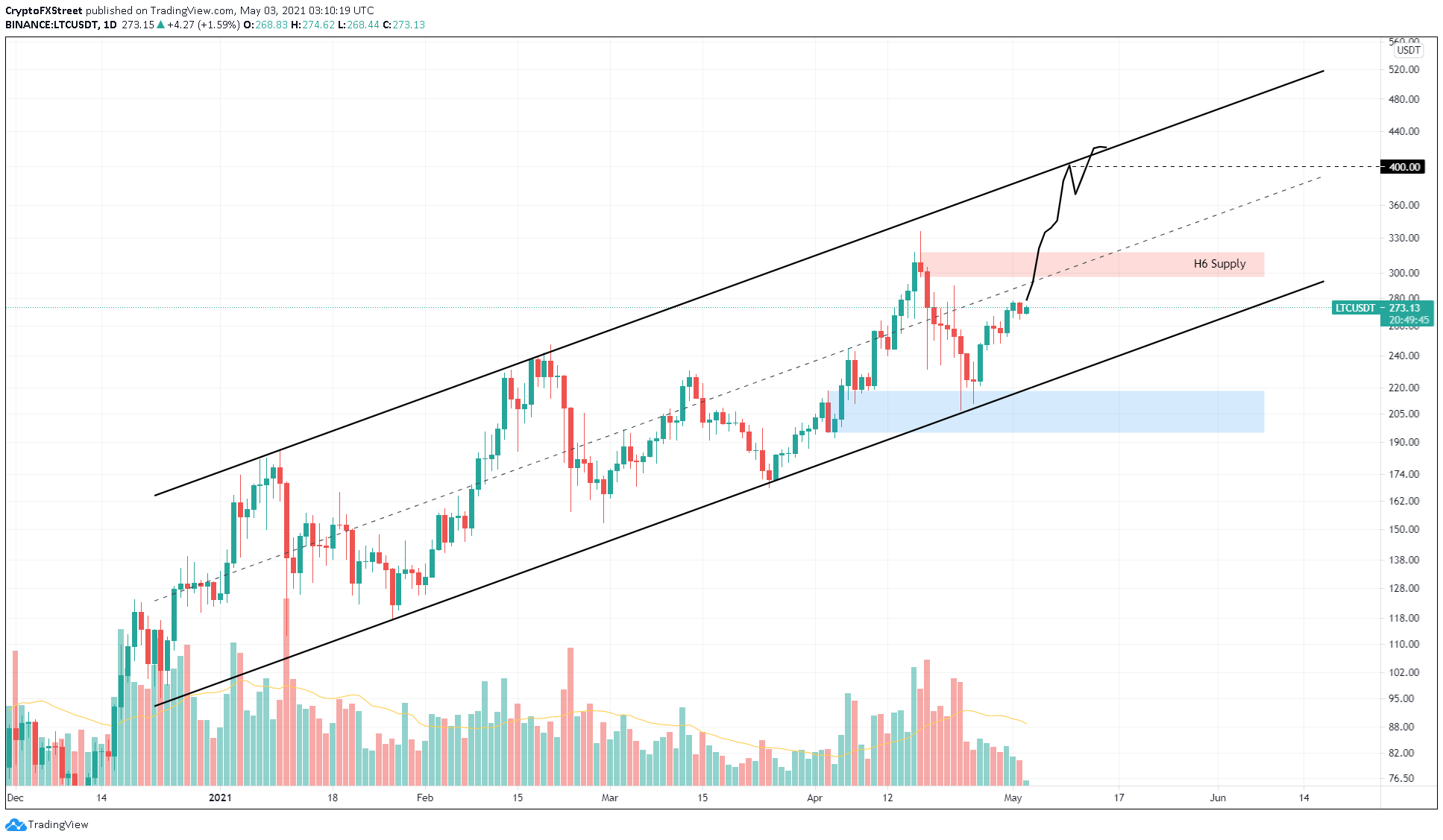Viewport: 1443px width, 840px height.
Task: Click the Mar label on the time axis
Action: point(610,798)
